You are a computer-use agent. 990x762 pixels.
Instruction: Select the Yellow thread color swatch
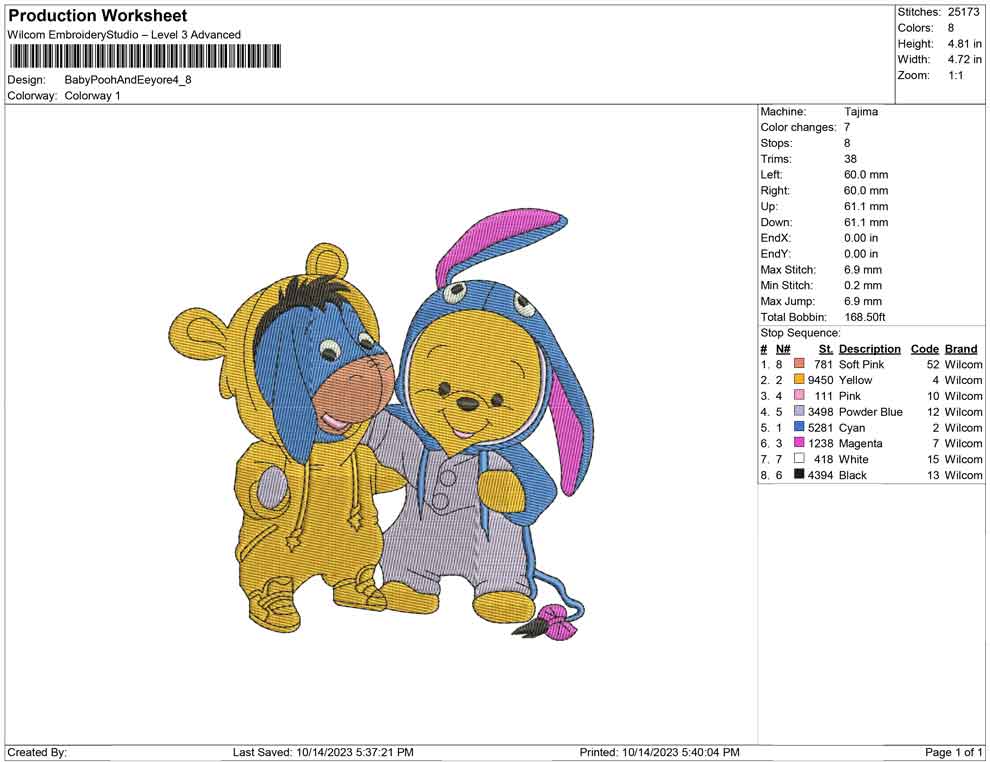[799, 380]
